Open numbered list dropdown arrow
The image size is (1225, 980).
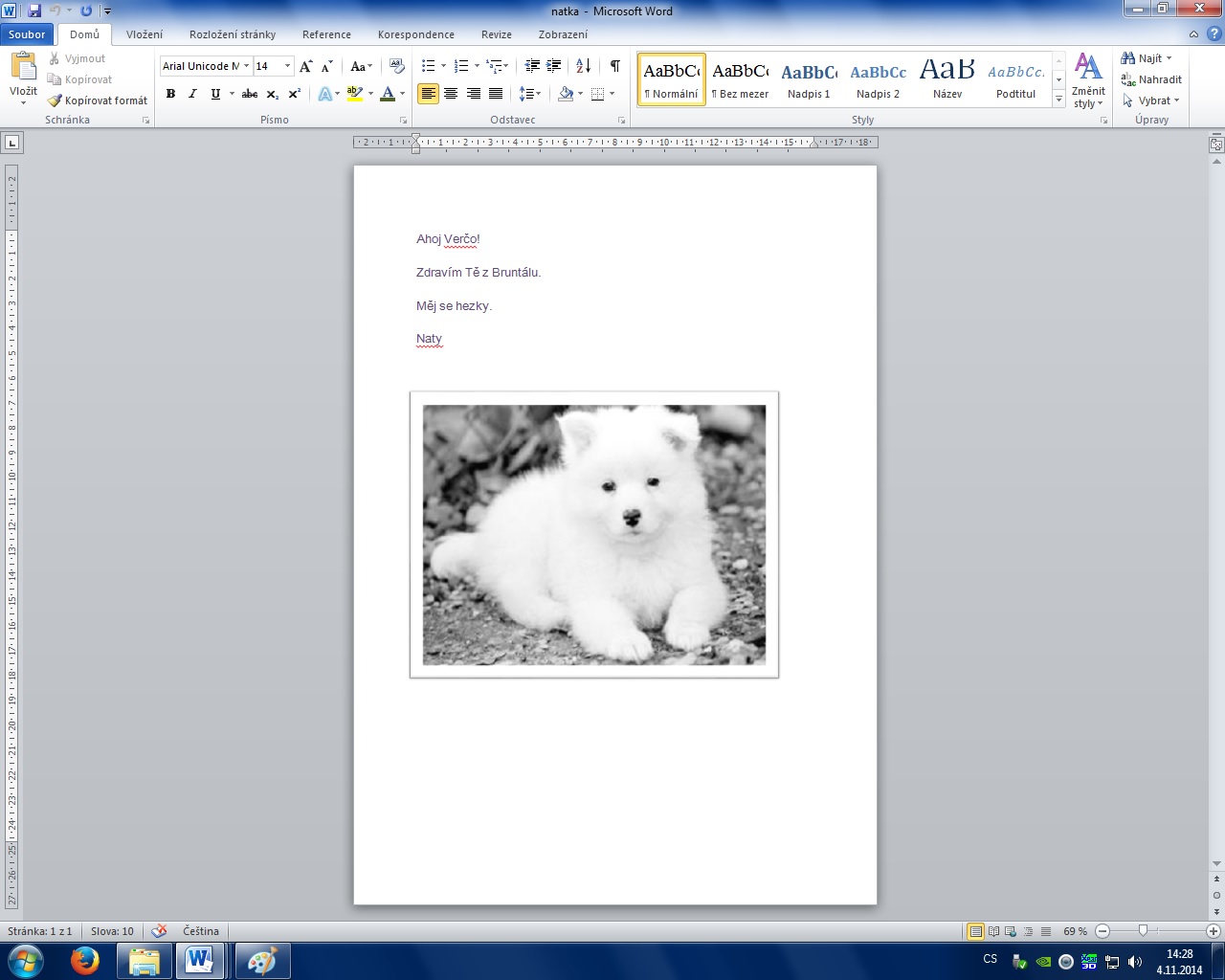477,66
